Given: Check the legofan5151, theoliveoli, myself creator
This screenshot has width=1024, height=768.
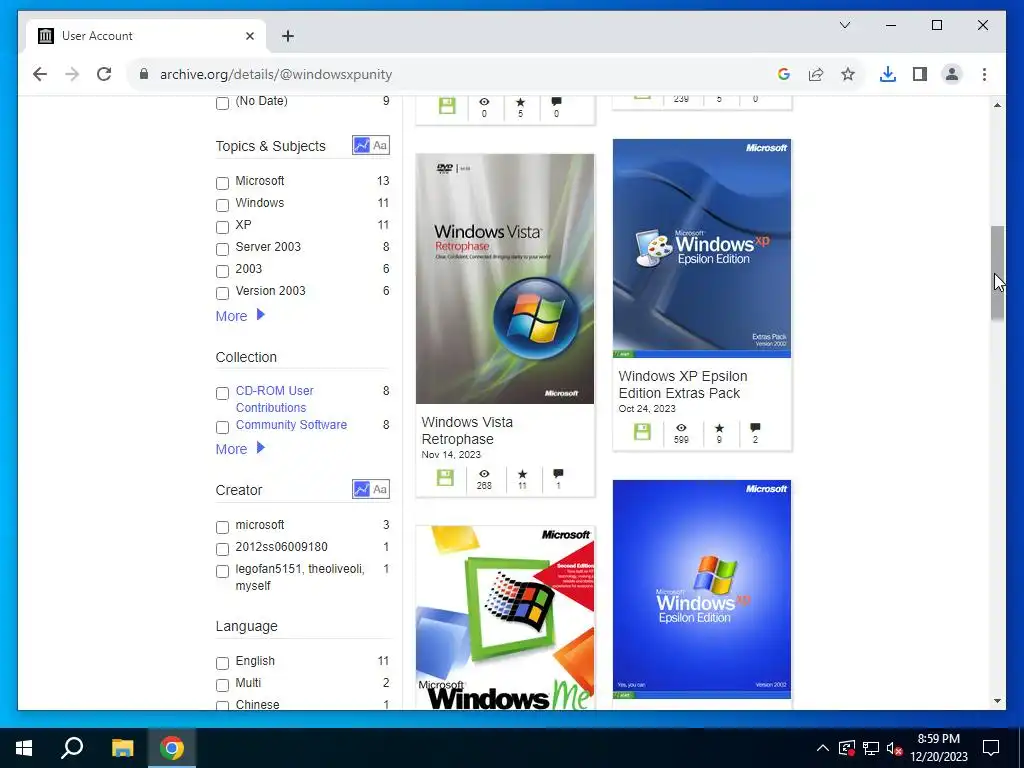Looking at the screenshot, I should click(x=222, y=571).
